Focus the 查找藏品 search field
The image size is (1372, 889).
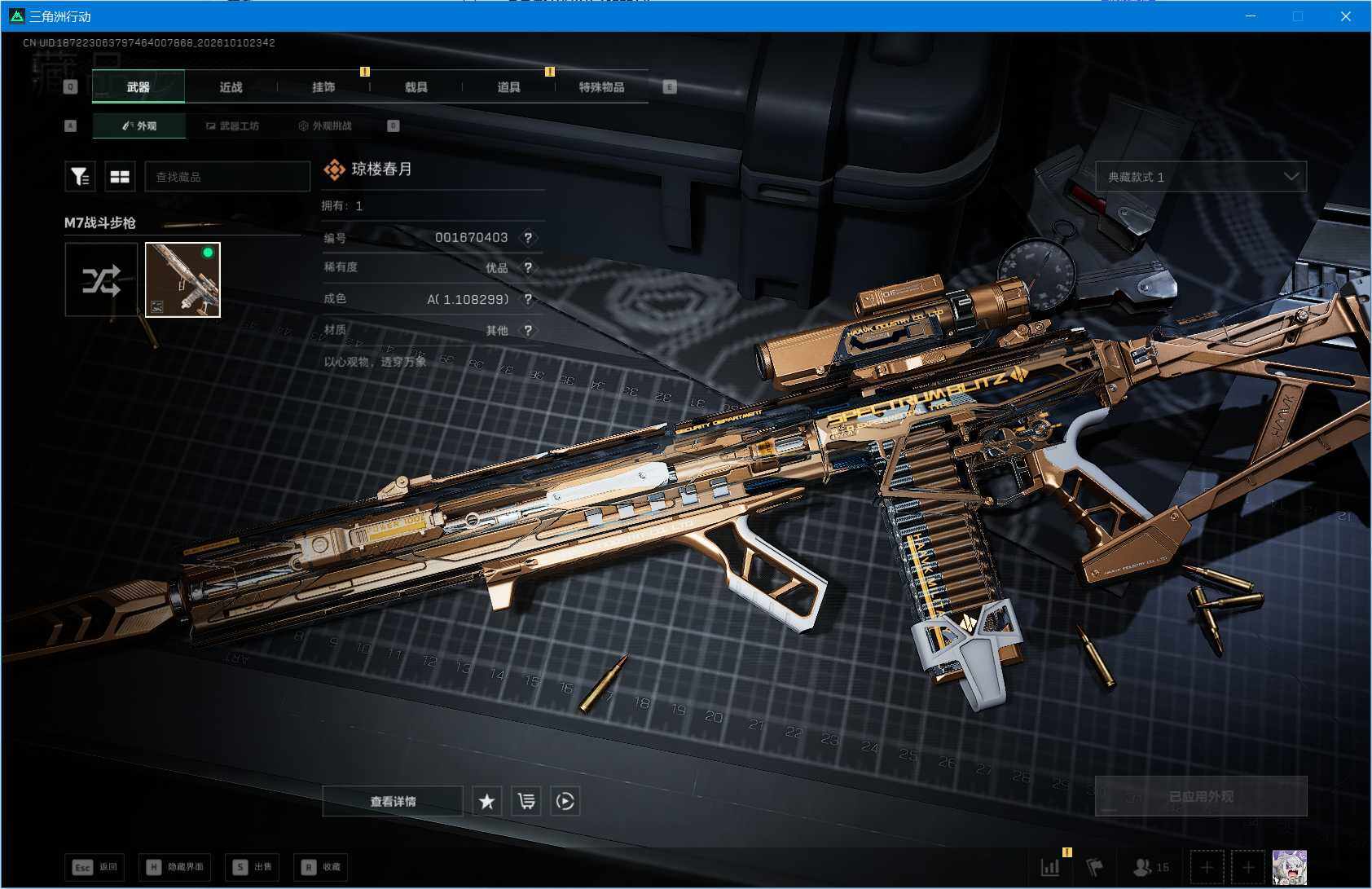pos(227,176)
